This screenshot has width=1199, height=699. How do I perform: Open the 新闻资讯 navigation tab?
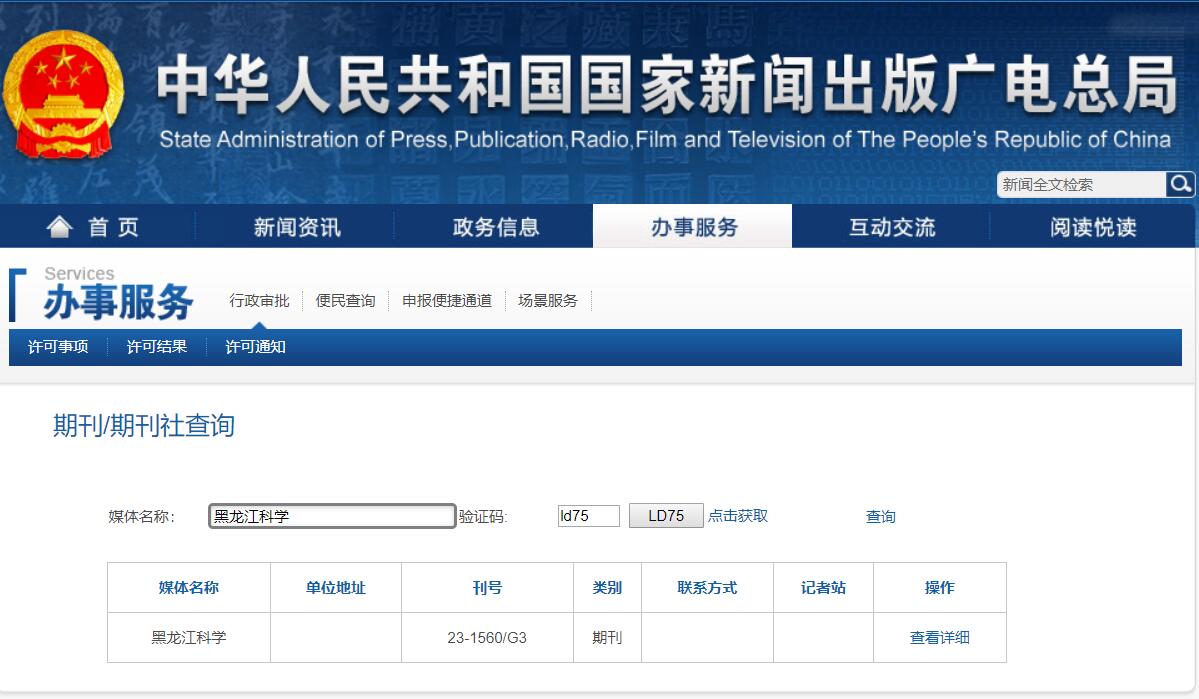point(296,227)
